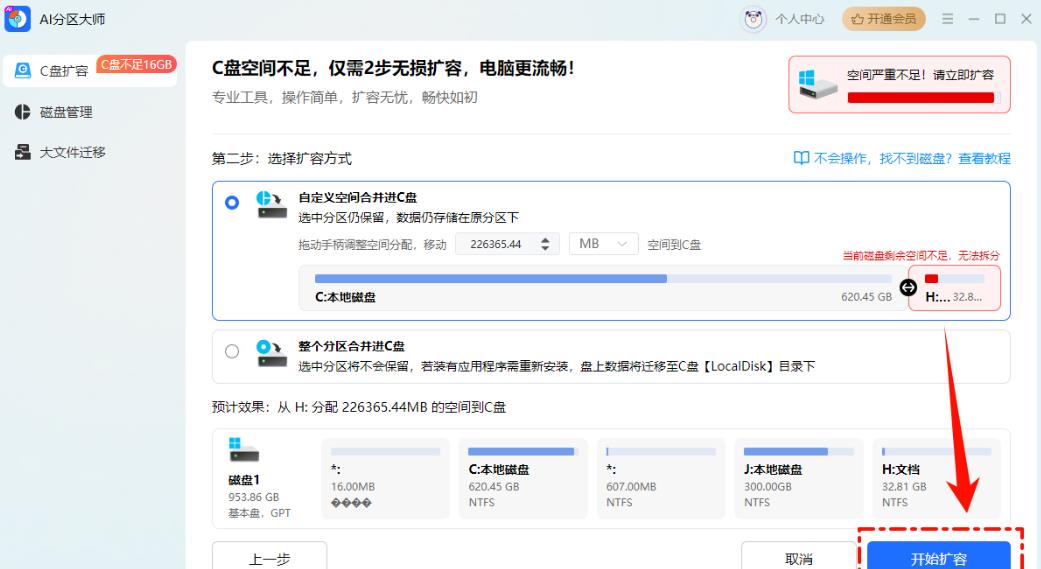Click the 预计效果 summary text
The width and height of the screenshot is (1041, 569).
tap(359, 407)
